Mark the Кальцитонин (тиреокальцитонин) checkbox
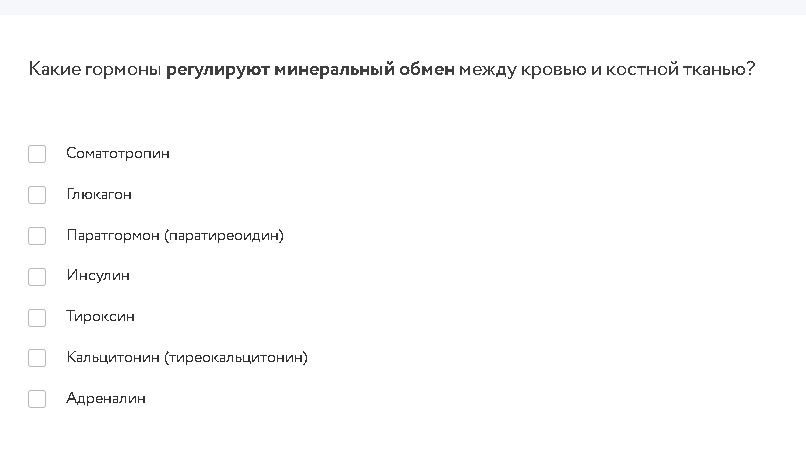 pyautogui.click(x=37, y=358)
